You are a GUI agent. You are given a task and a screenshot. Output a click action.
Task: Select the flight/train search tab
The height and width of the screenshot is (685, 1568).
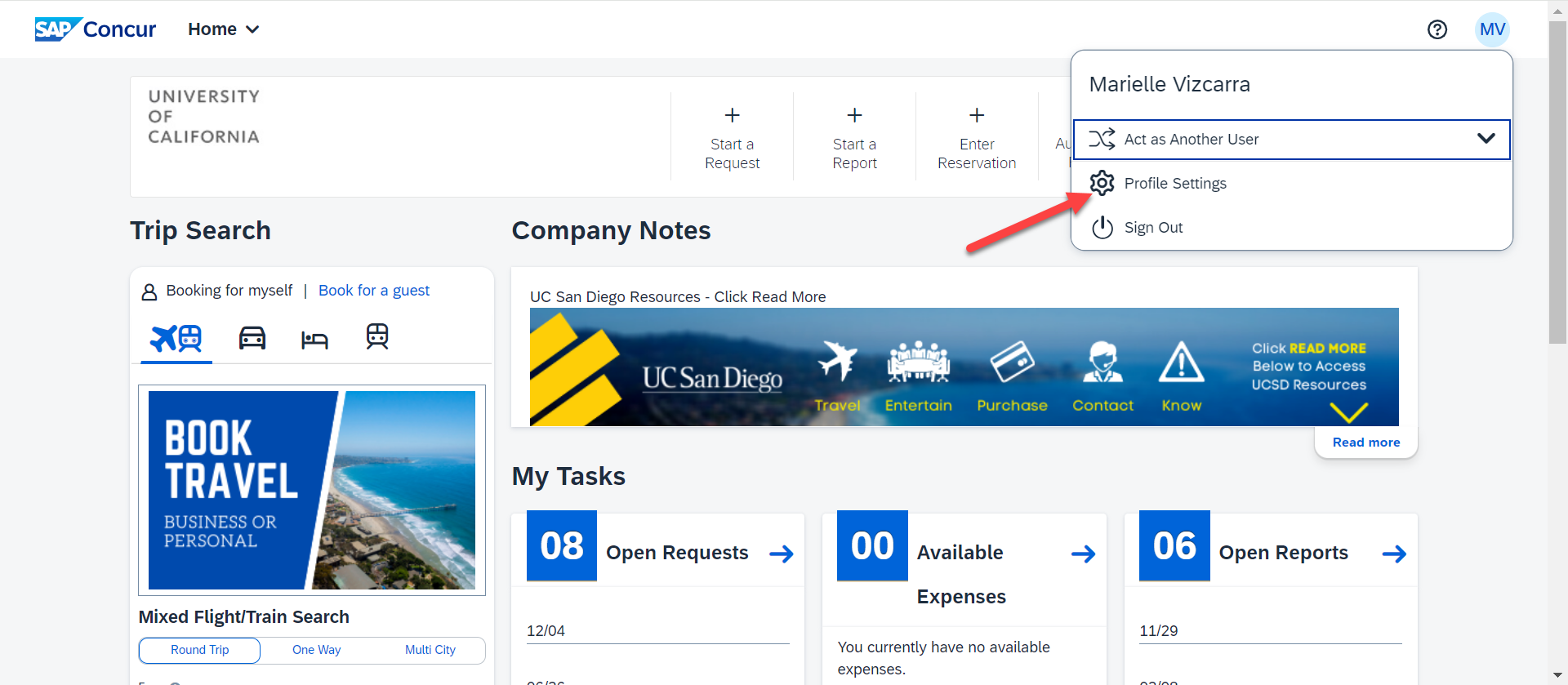(x=176, y=338)
